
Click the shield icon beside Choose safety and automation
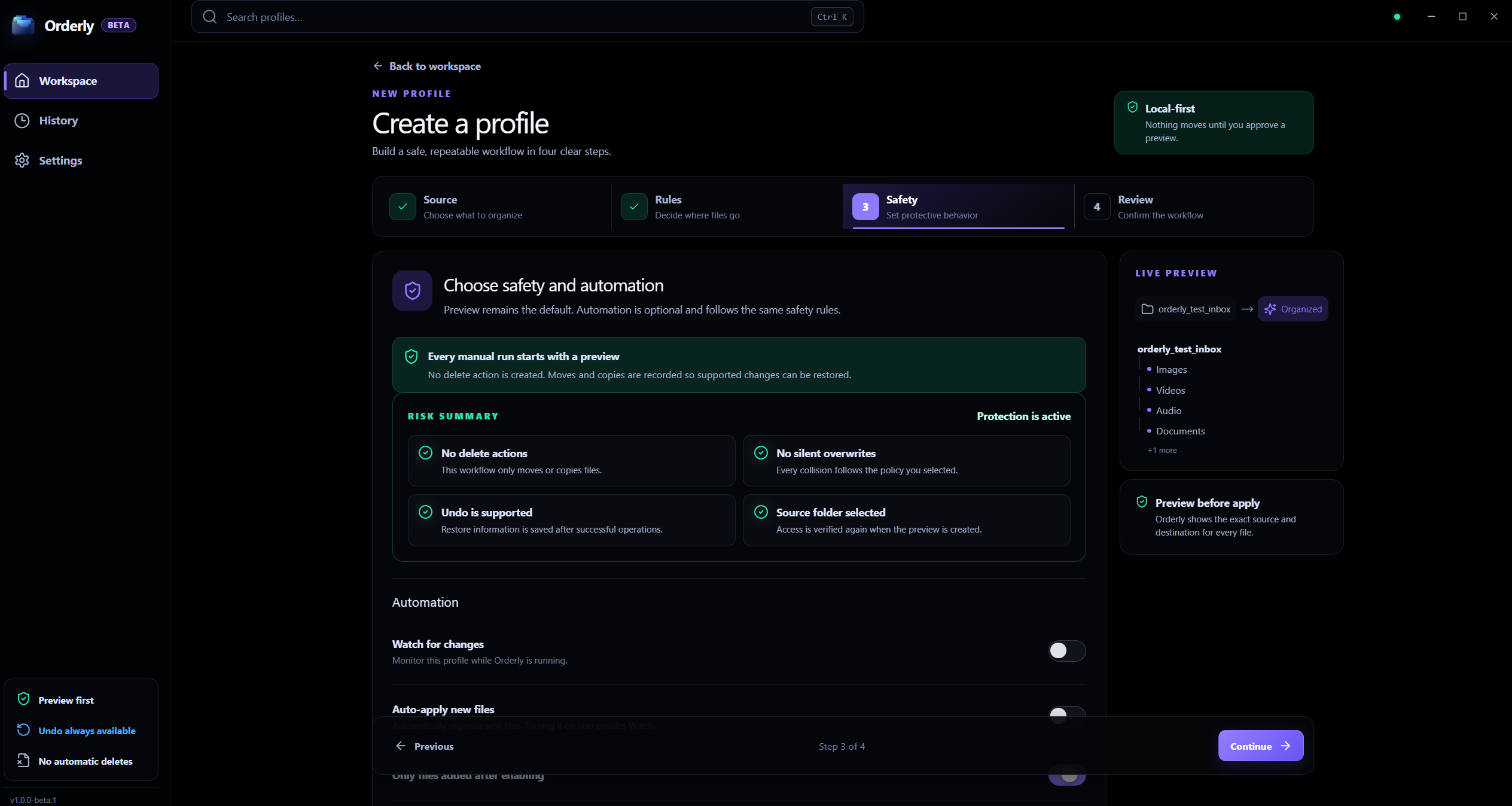[x=412, y=291]
